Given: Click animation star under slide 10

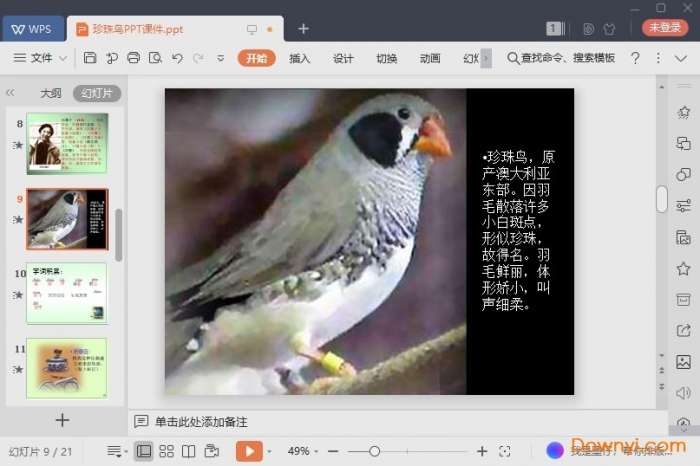Looking at the screenshot, I should [x=18, y=295].
